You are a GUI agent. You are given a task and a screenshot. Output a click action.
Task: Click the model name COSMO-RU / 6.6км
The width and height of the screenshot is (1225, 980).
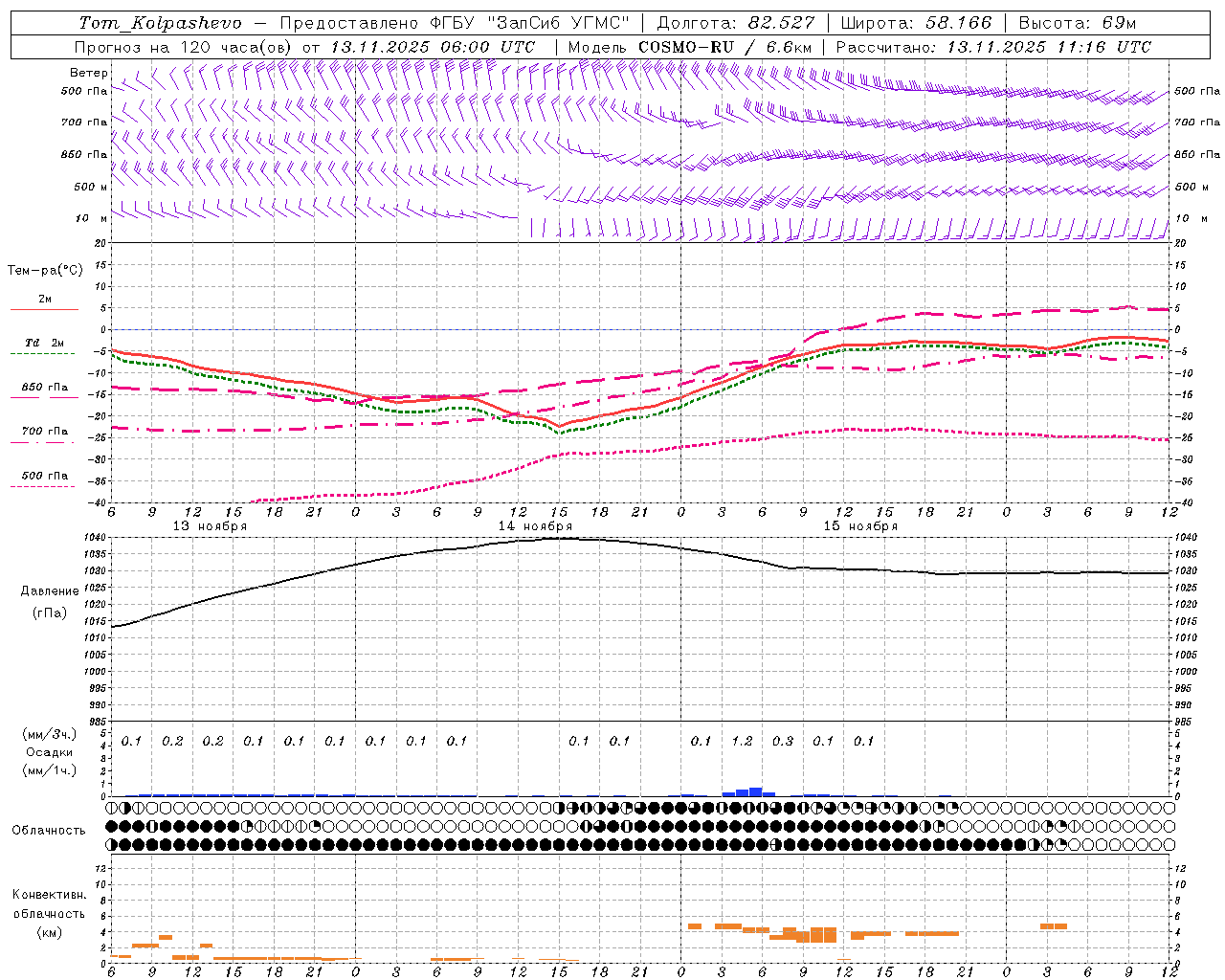click(x=725, y=47)
